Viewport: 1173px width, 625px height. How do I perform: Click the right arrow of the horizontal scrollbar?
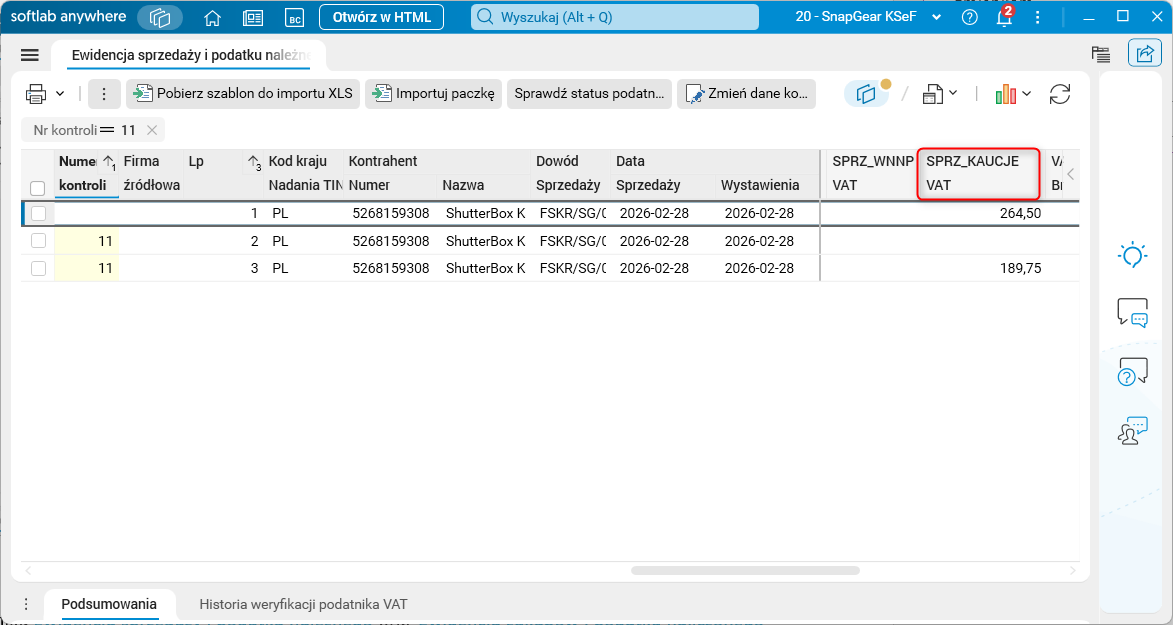click(1073, 570)
